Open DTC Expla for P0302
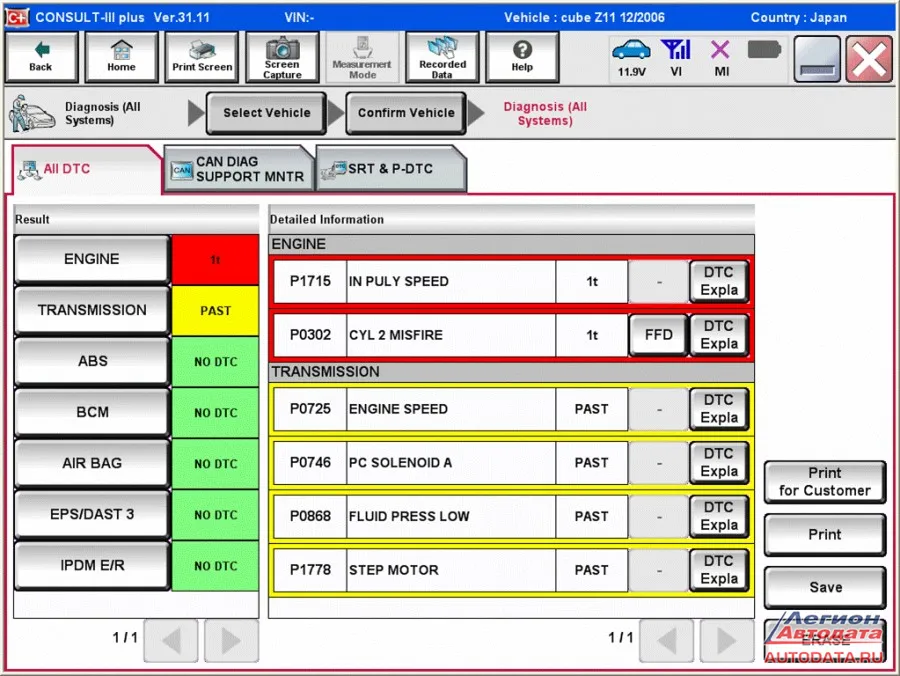 point(719,335)
